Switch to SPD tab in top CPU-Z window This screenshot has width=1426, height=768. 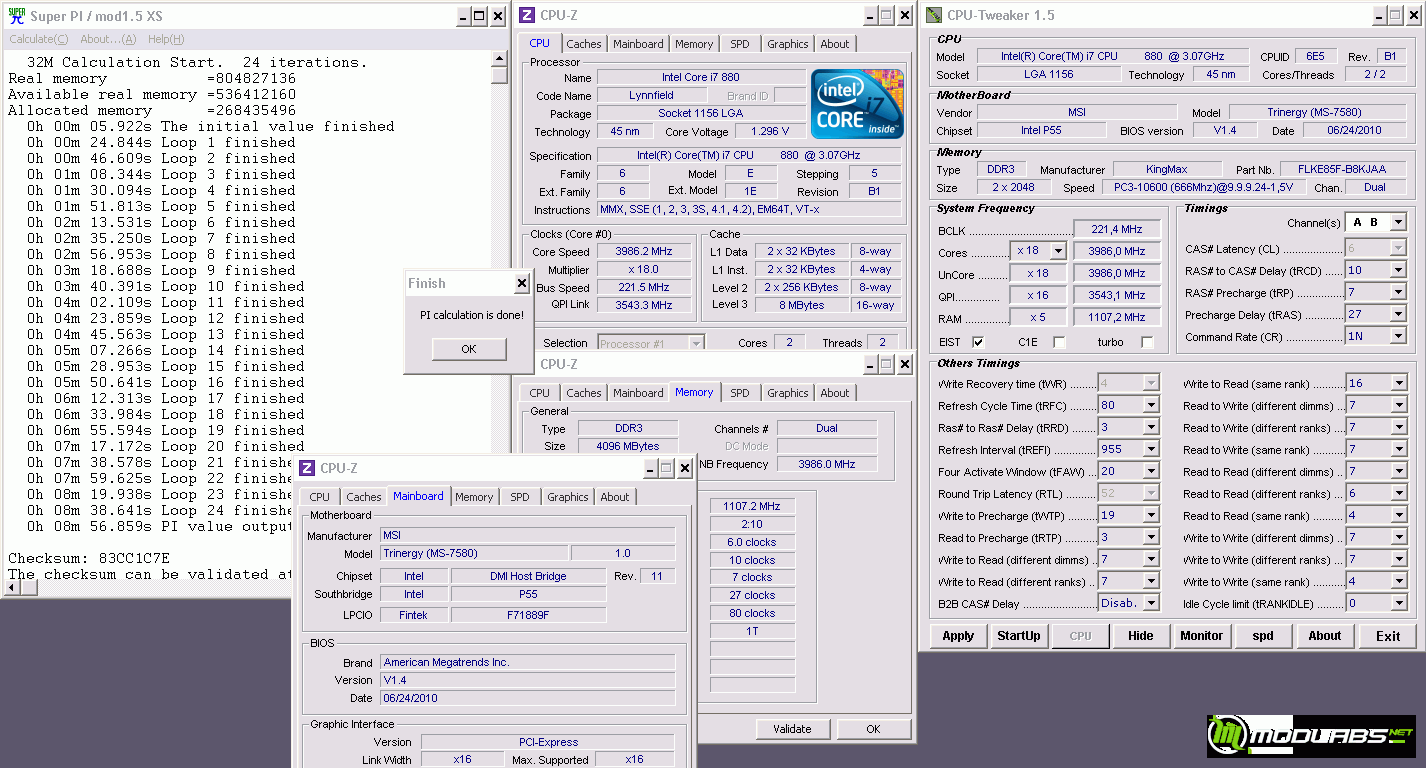point(739,44)
